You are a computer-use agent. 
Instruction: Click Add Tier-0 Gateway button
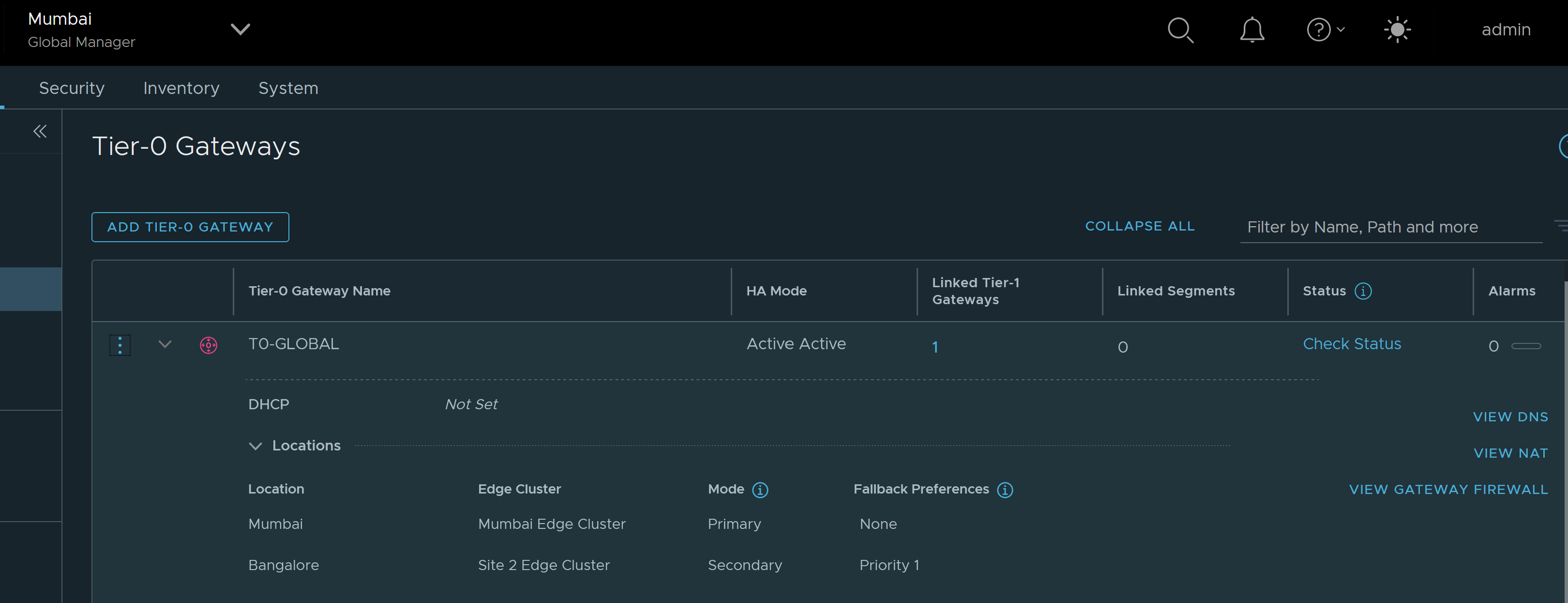pyautogui.click(x=190, y=227)
